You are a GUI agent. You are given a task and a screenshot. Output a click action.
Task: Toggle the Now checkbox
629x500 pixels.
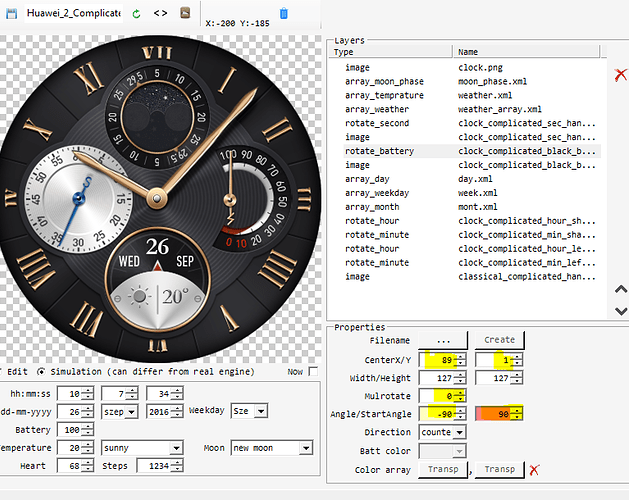(314, 372)
